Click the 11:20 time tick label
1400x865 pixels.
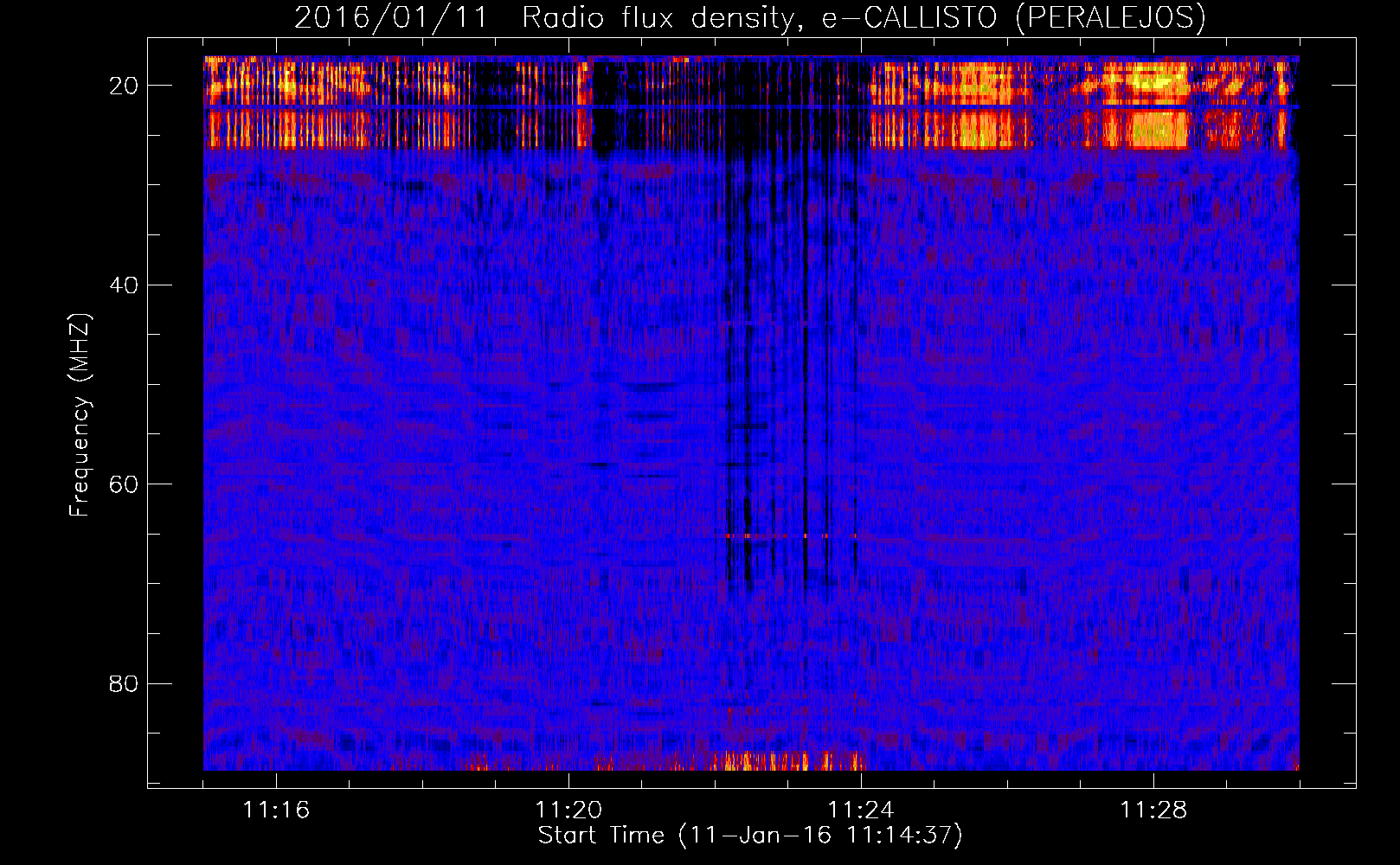(x=568, y=811)
